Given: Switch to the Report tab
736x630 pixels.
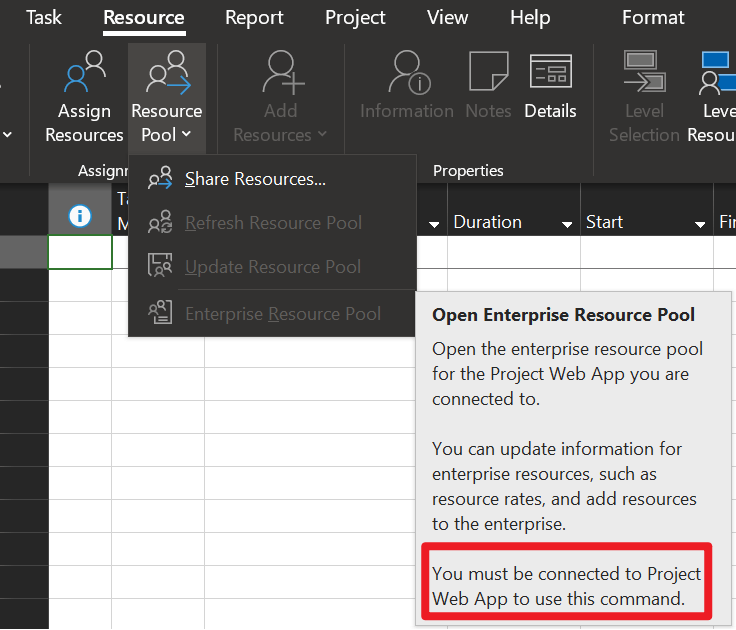Looking at the screenshot, I should pos(254,17).
